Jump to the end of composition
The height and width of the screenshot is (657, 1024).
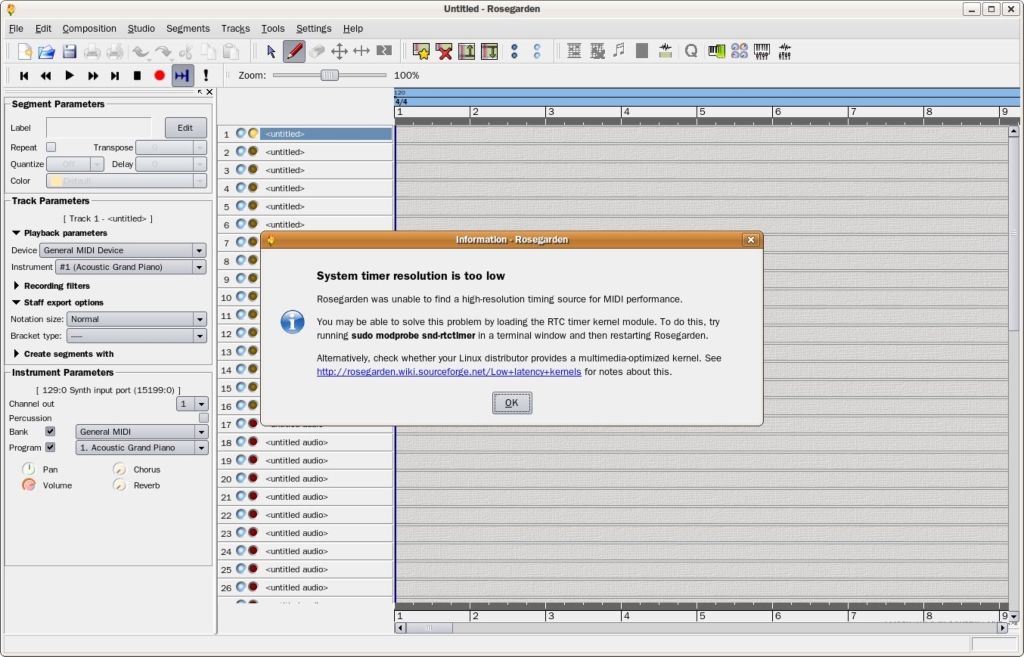coord(115,76)
